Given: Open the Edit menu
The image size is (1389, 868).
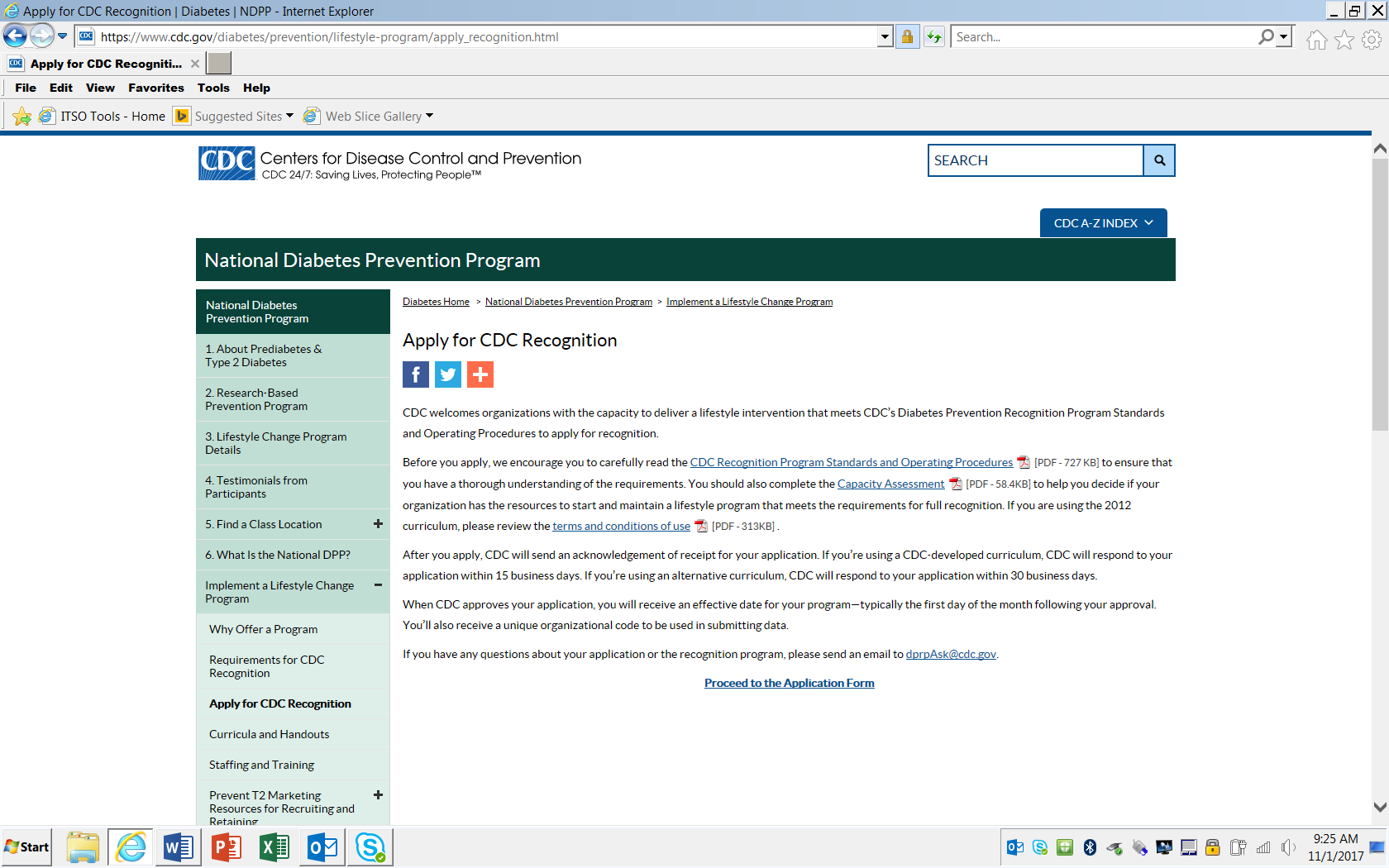Looking at the screenshot, I should (x=61, y=88).
